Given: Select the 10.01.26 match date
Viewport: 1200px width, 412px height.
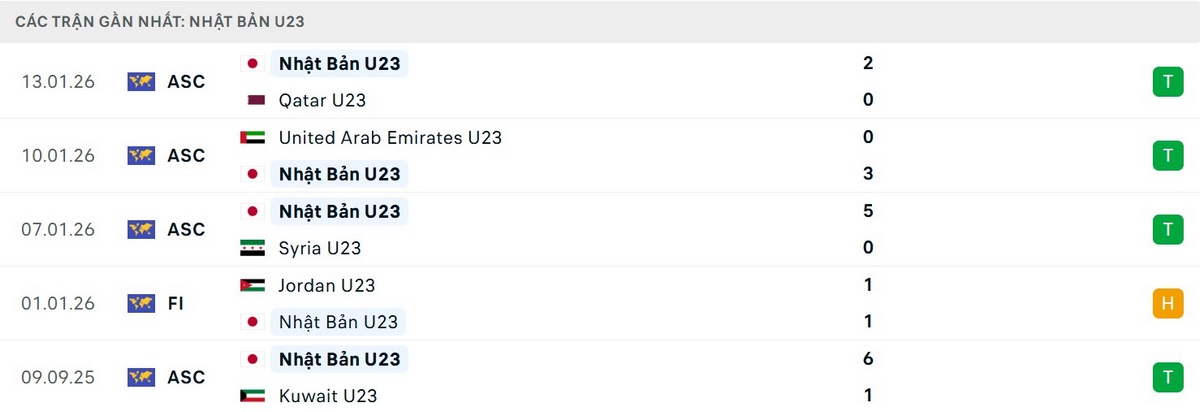Looking at the screenshot, I should (x=58, y=156).
